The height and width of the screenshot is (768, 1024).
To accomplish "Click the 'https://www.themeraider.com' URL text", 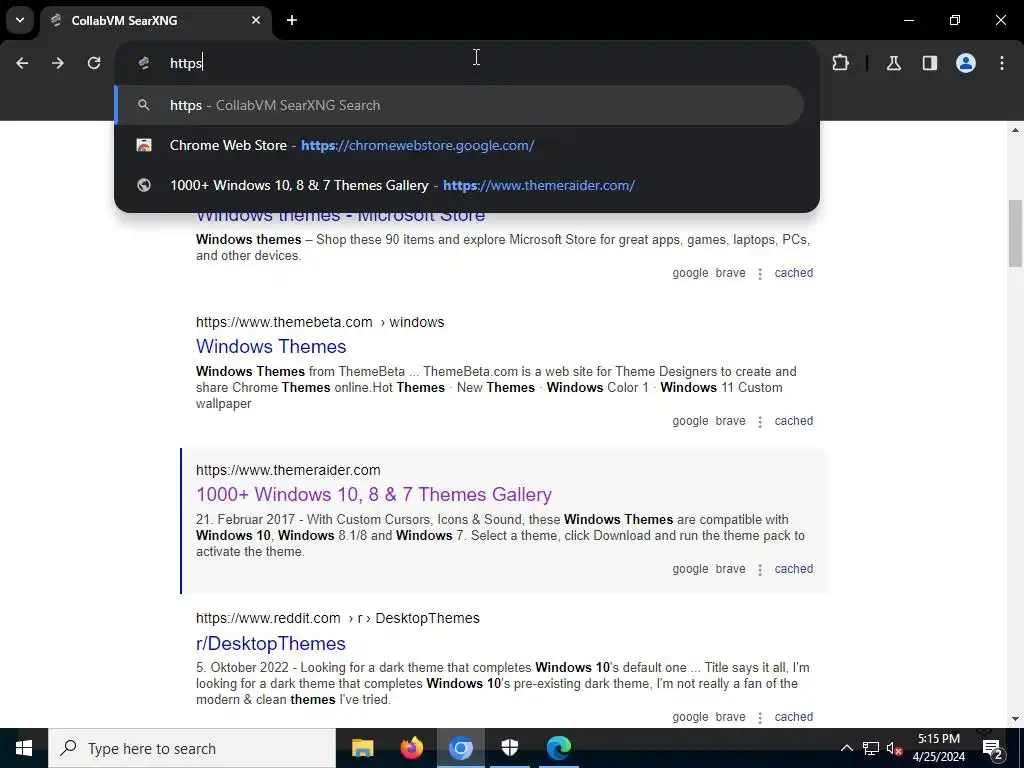I will tap(288, 470).
